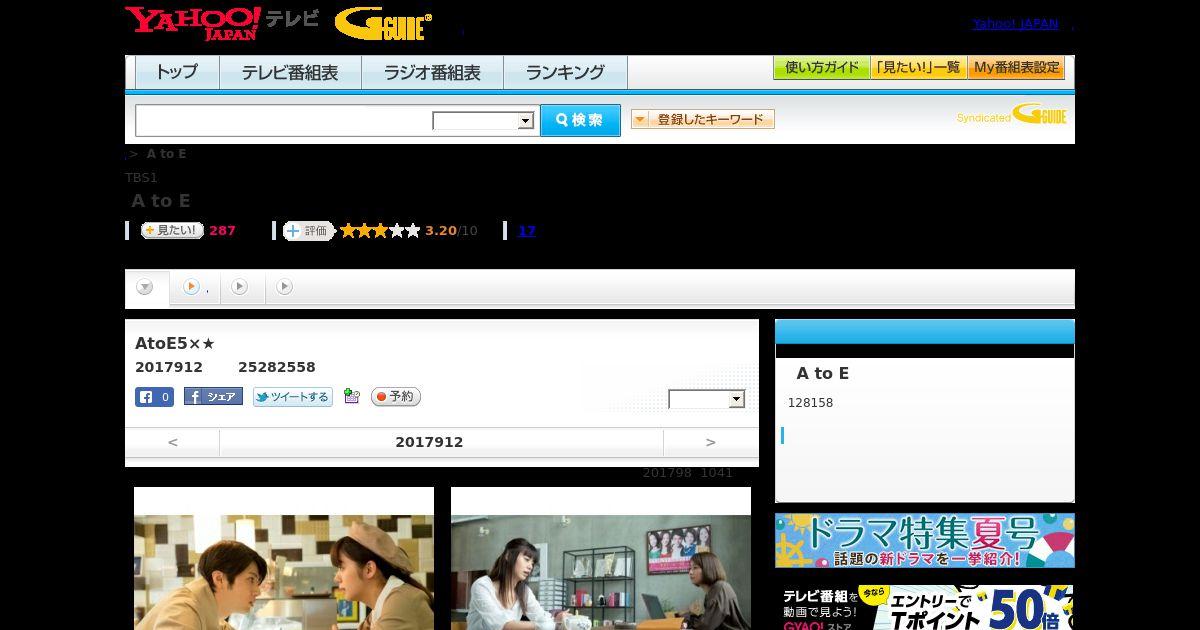Open the テレビ番組表 tab
This screenshot has width=1200, height=630.
pyautogui.click(x=290, y=72)
